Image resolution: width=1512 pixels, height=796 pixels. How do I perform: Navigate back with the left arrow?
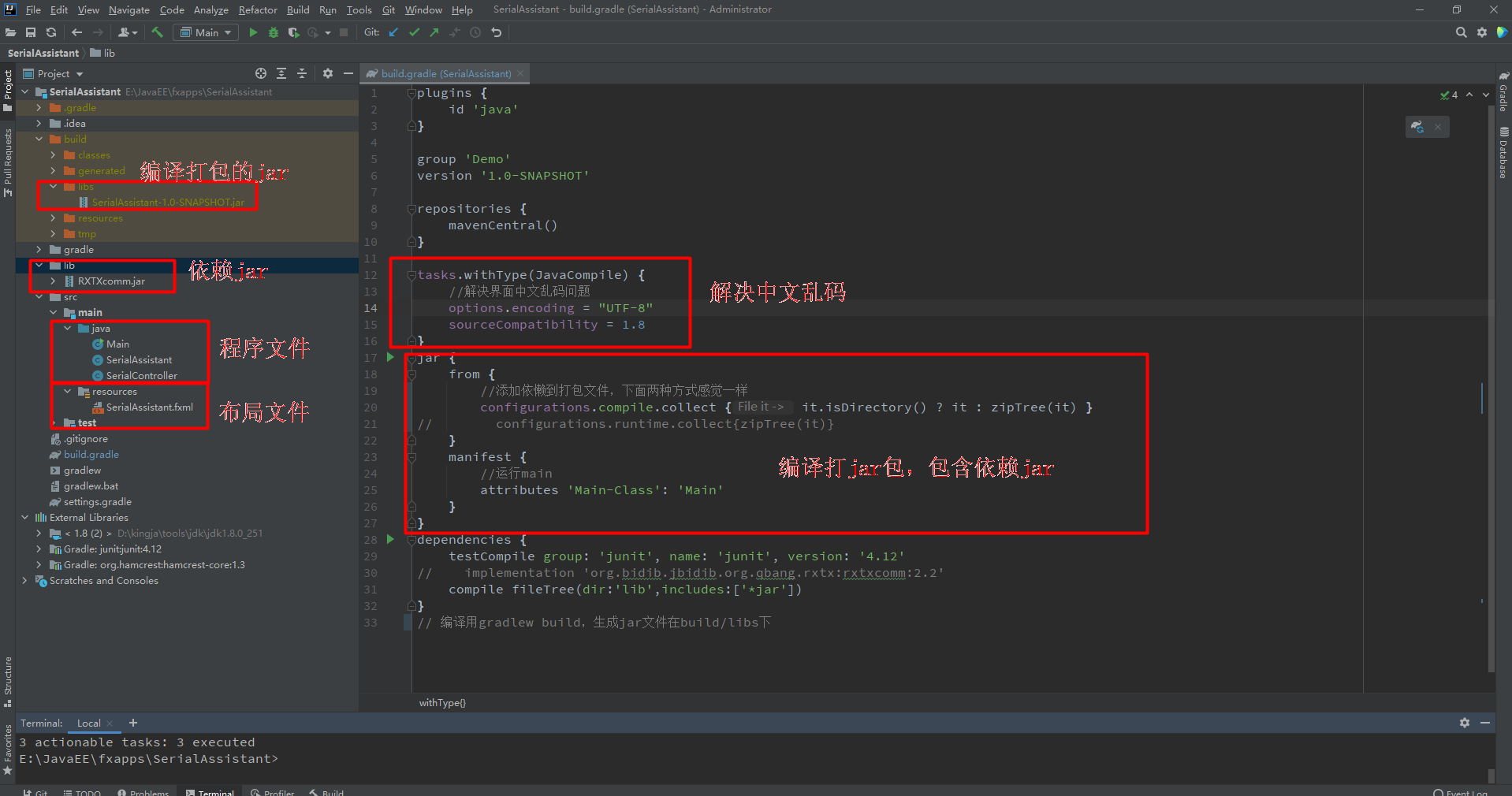point(76,32)
